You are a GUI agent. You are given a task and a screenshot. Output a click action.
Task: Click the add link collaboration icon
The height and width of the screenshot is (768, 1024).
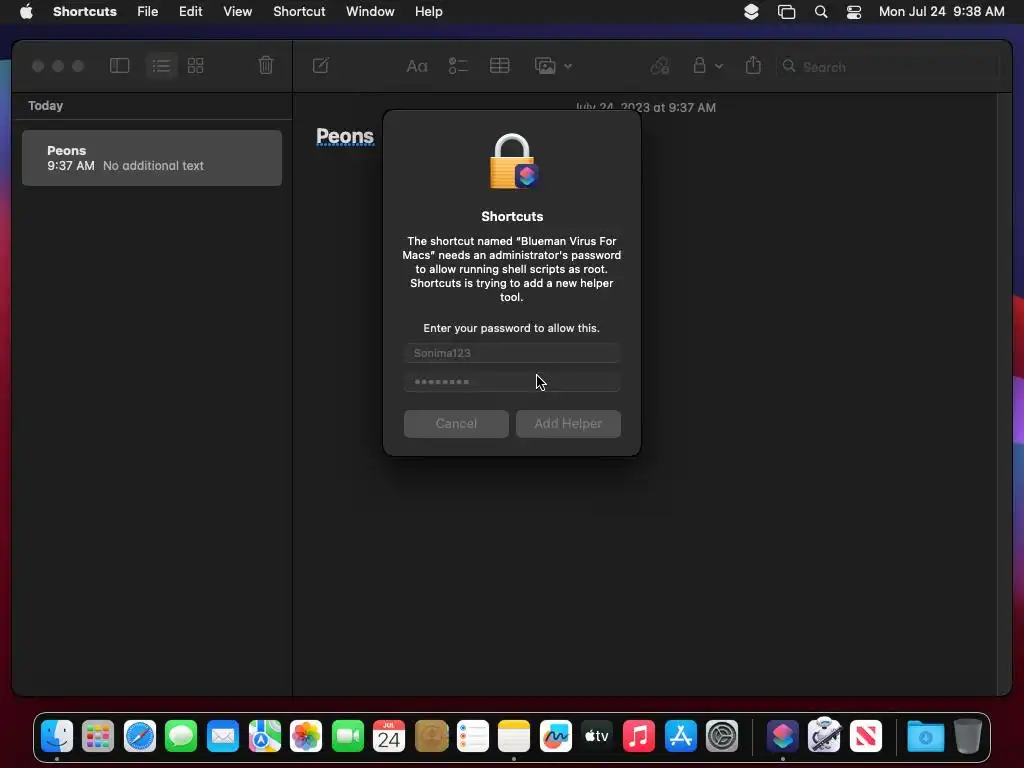click(660, 65)
